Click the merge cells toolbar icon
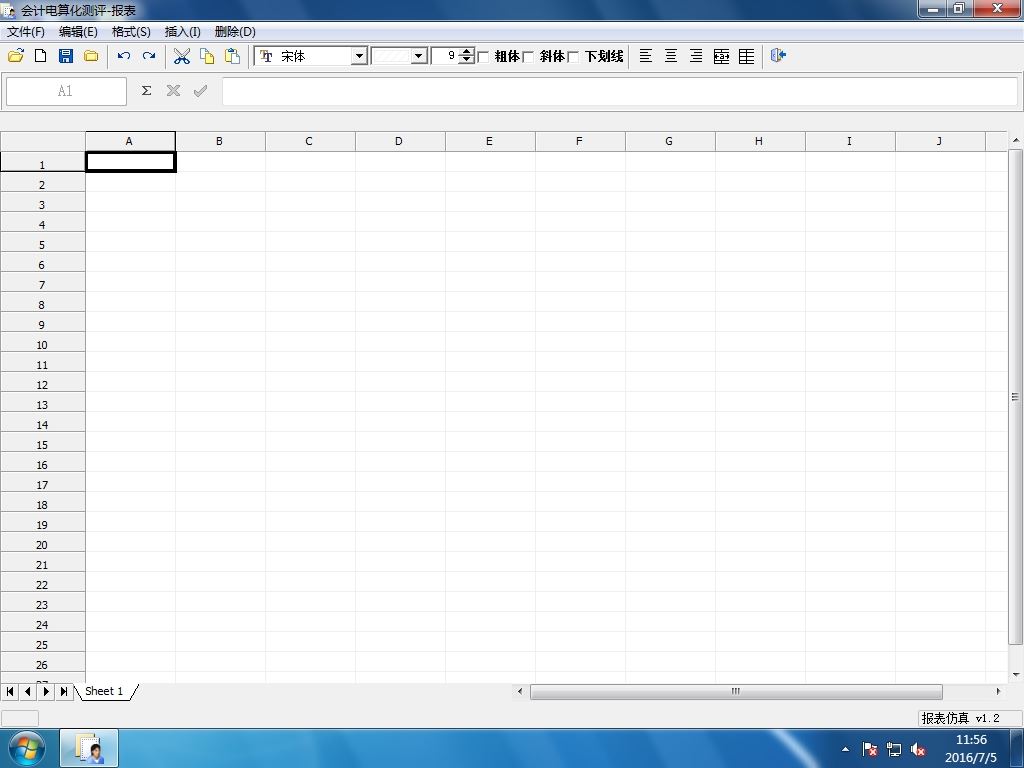1024x768 pixels. (721, 56)
